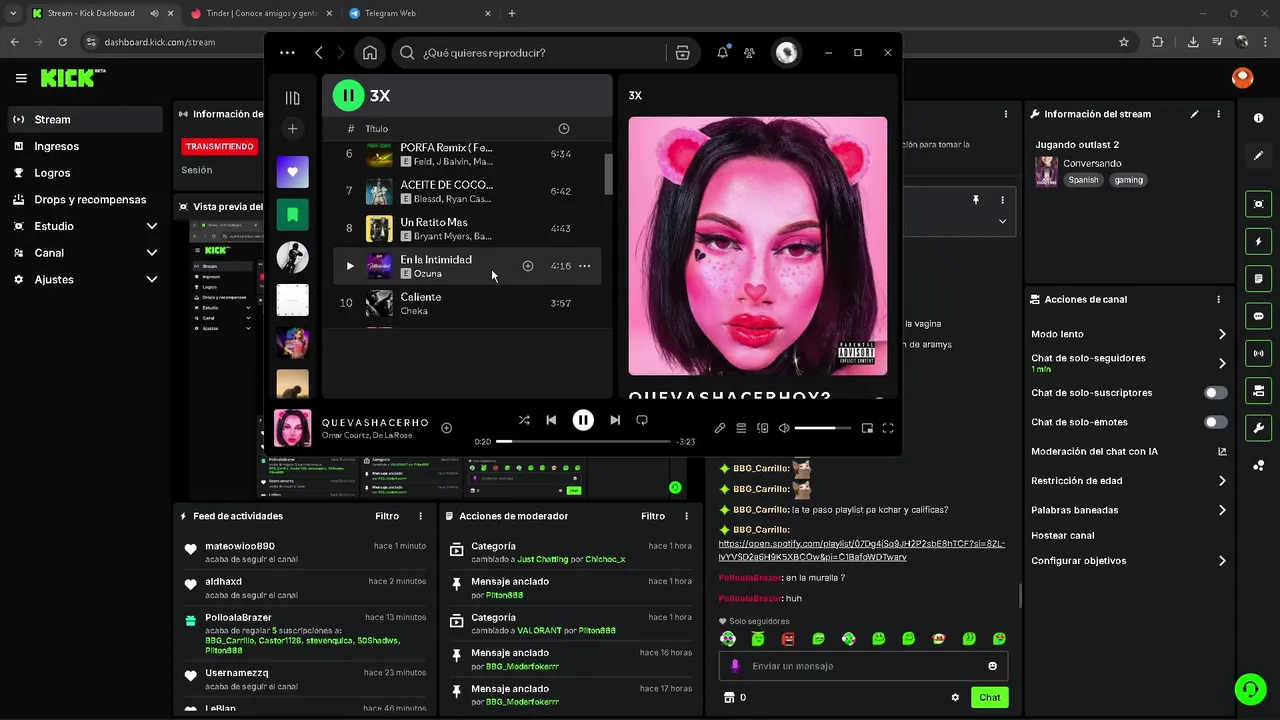The image size is (1280, 720).
Task: Open Spotify playlist link in chat
Action: [x=862, y=550]
